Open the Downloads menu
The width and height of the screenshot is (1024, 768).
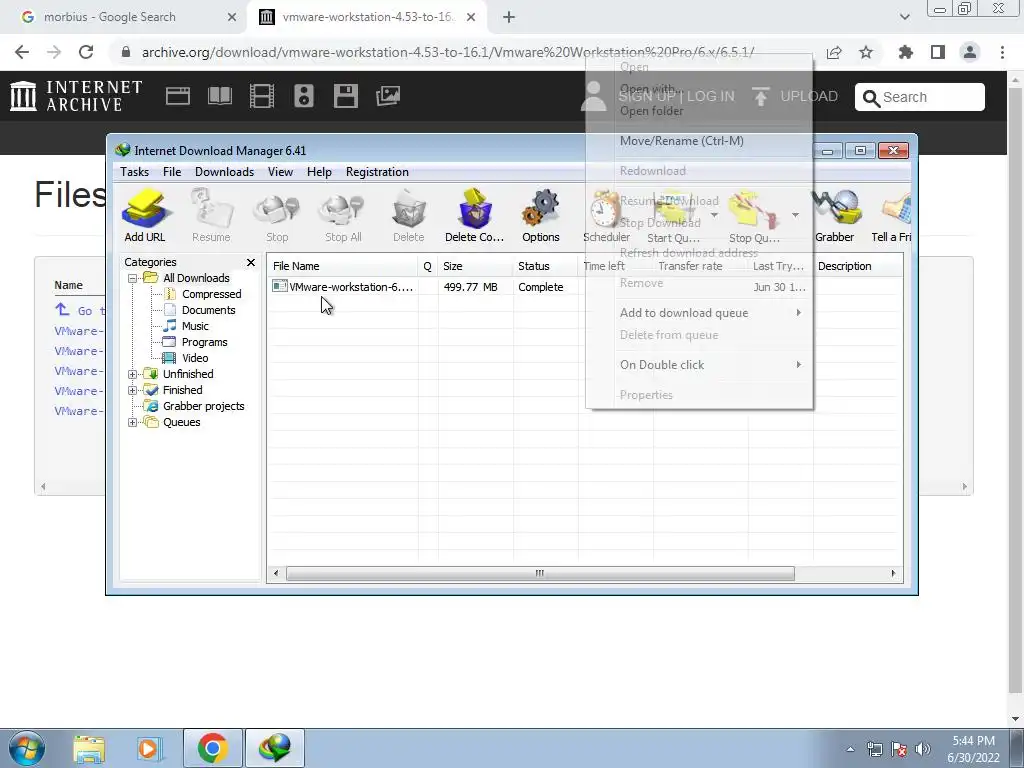225,172
